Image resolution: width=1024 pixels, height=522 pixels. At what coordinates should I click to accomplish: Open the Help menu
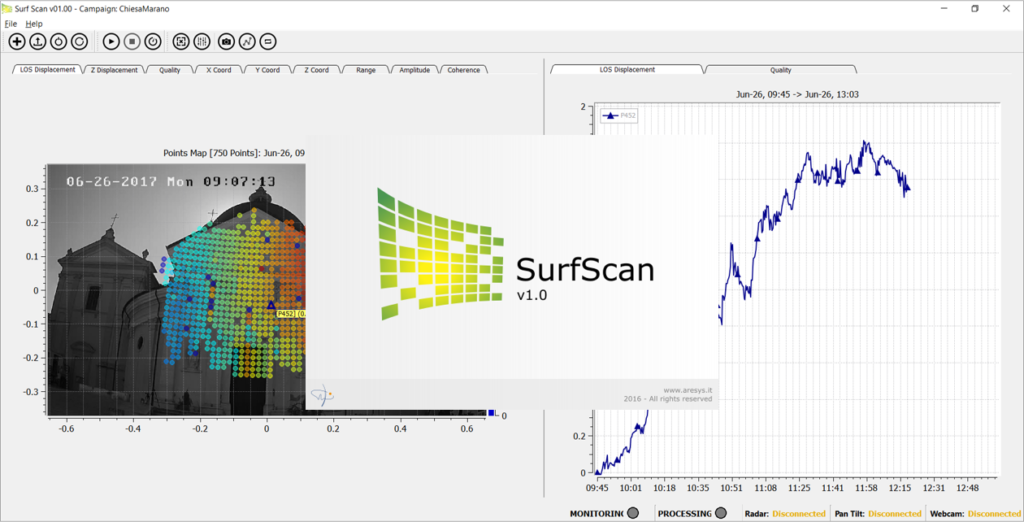point(34,24)
